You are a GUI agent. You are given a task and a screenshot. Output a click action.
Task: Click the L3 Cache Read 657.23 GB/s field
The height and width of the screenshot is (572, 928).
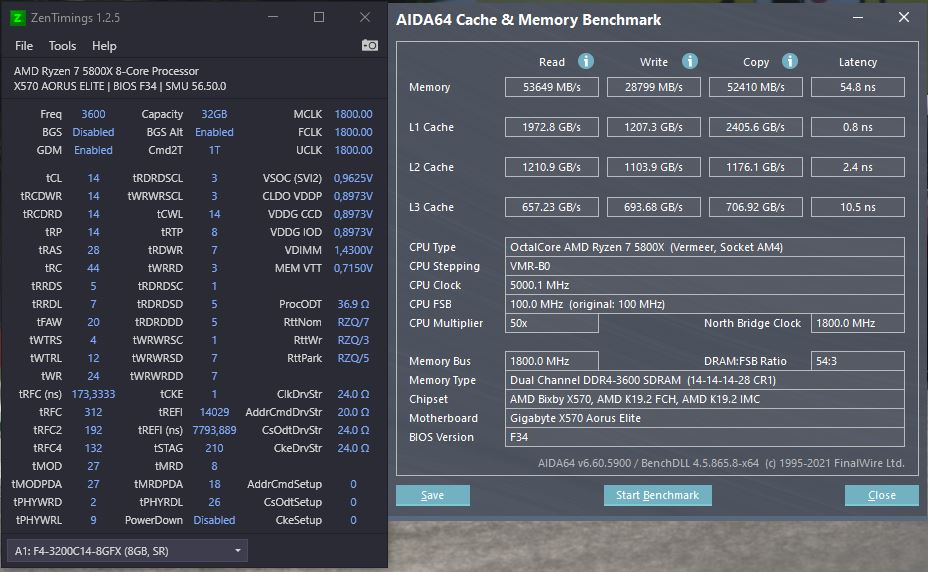tap(552, 207)
